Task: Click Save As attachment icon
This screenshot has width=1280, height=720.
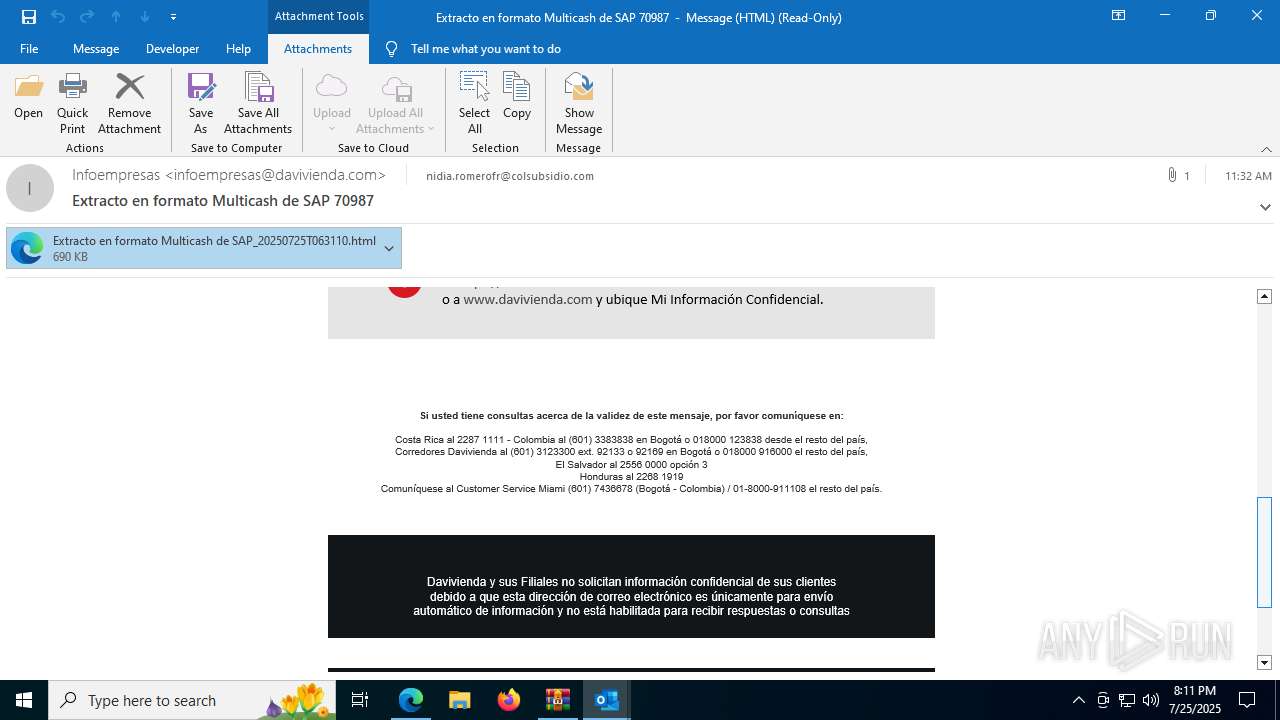Action: click(x=201, y=103)
